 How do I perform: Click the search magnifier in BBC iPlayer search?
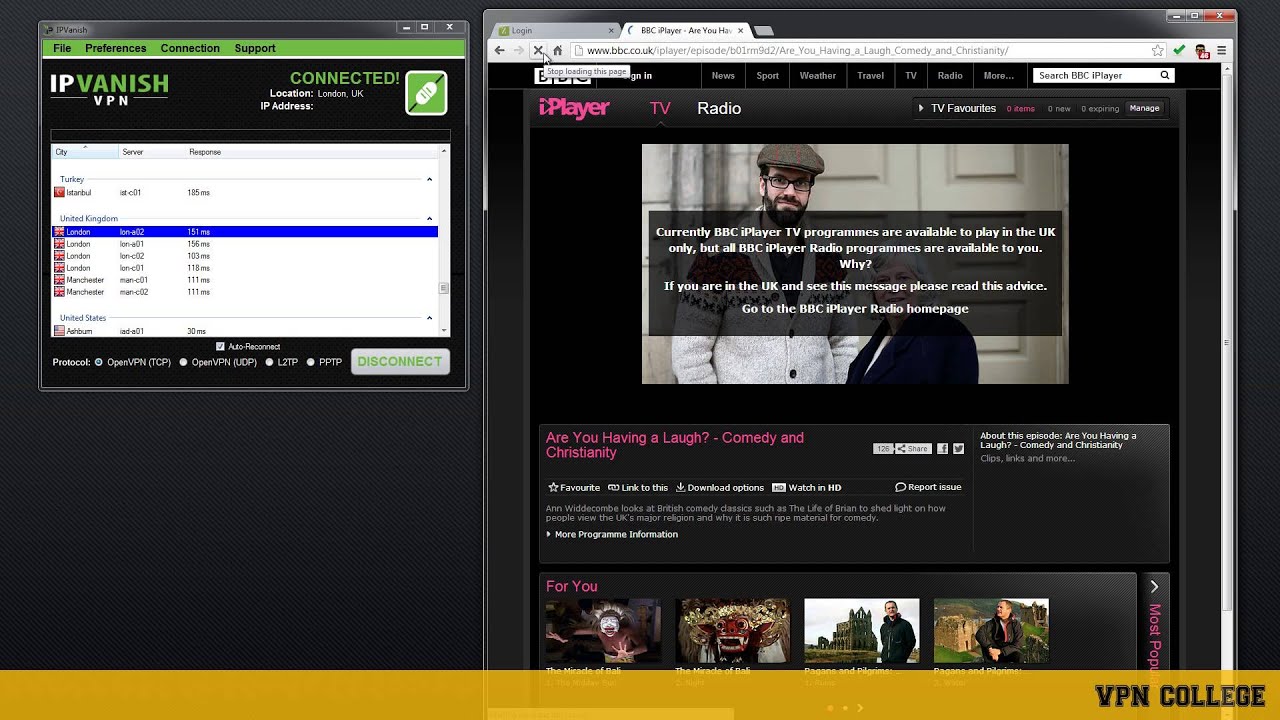(1164, 75)
